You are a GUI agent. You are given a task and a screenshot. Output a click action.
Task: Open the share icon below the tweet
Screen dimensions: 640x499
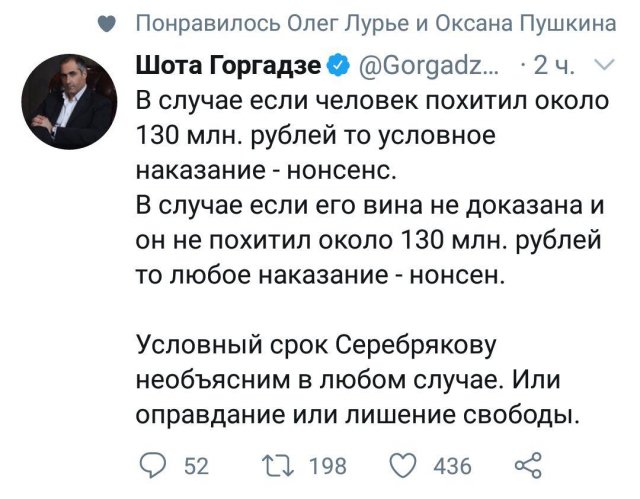click(x=526, y=464)
